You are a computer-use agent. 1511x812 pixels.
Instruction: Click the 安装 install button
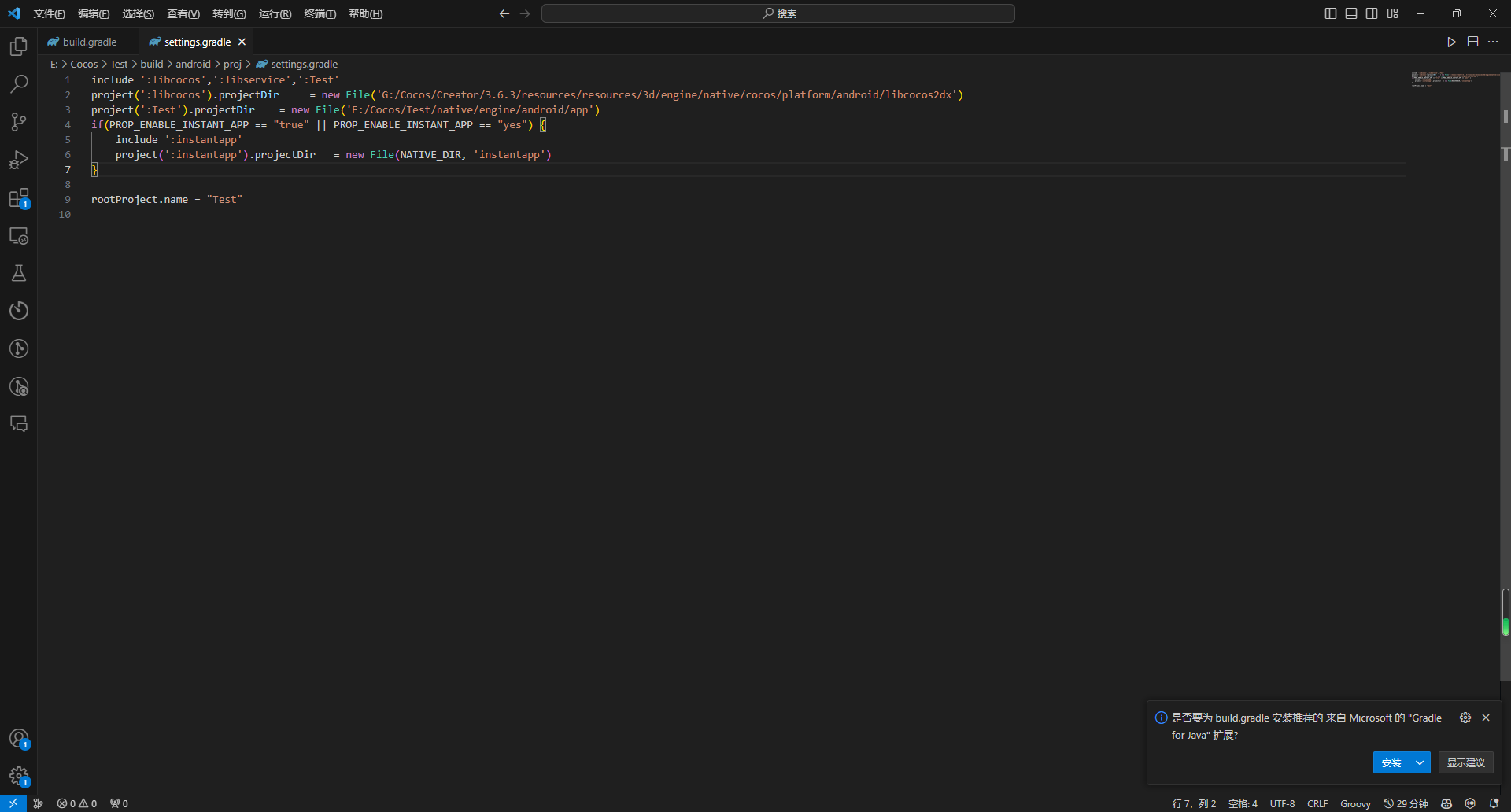coord(1391,762)
